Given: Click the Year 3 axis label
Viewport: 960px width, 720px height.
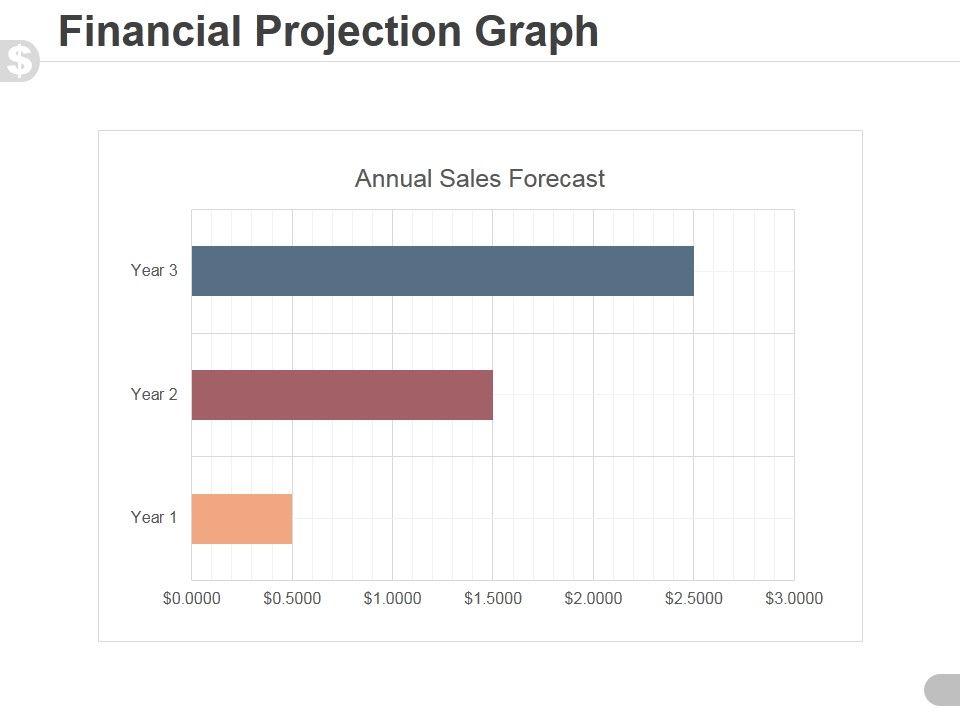Looking at the screenshot, I should [154, 270].
